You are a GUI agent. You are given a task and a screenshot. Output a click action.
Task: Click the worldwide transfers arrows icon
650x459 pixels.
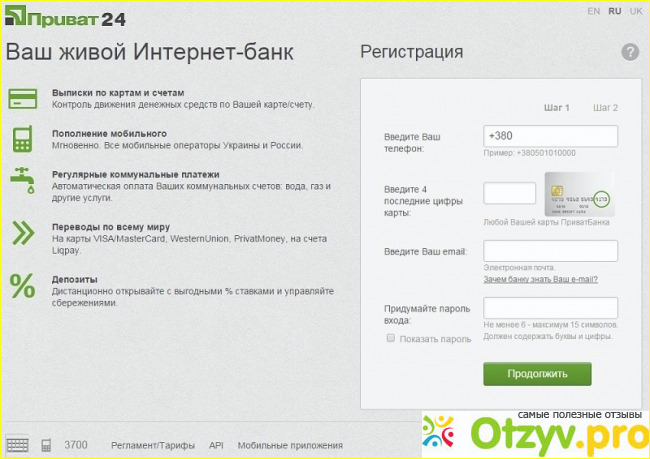pos(23,233)
